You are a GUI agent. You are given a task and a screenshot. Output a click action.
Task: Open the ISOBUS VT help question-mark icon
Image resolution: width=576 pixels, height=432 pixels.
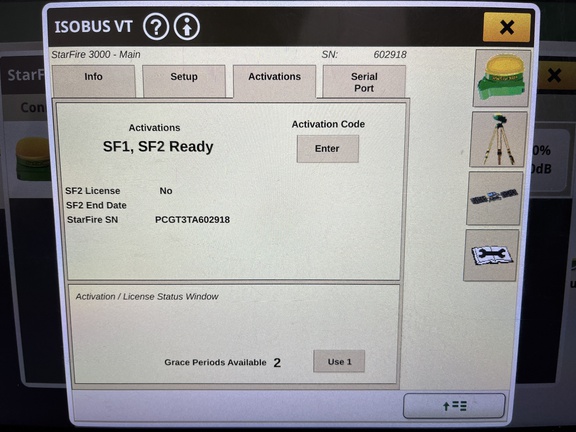pos(156,27)
